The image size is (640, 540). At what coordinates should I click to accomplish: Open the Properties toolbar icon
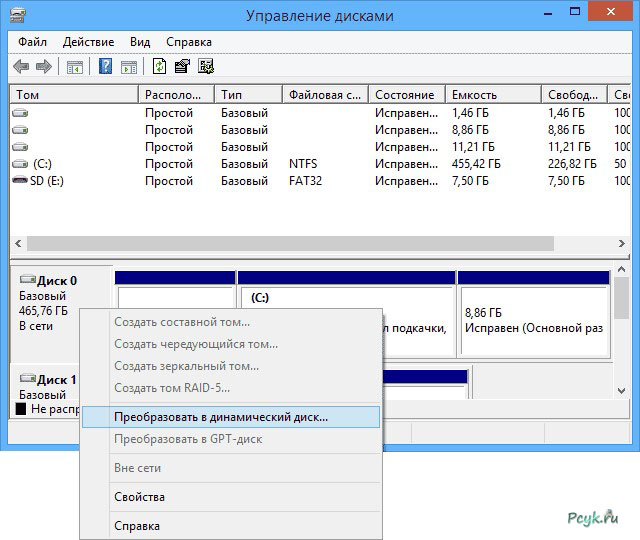click(x=182, y=66)
